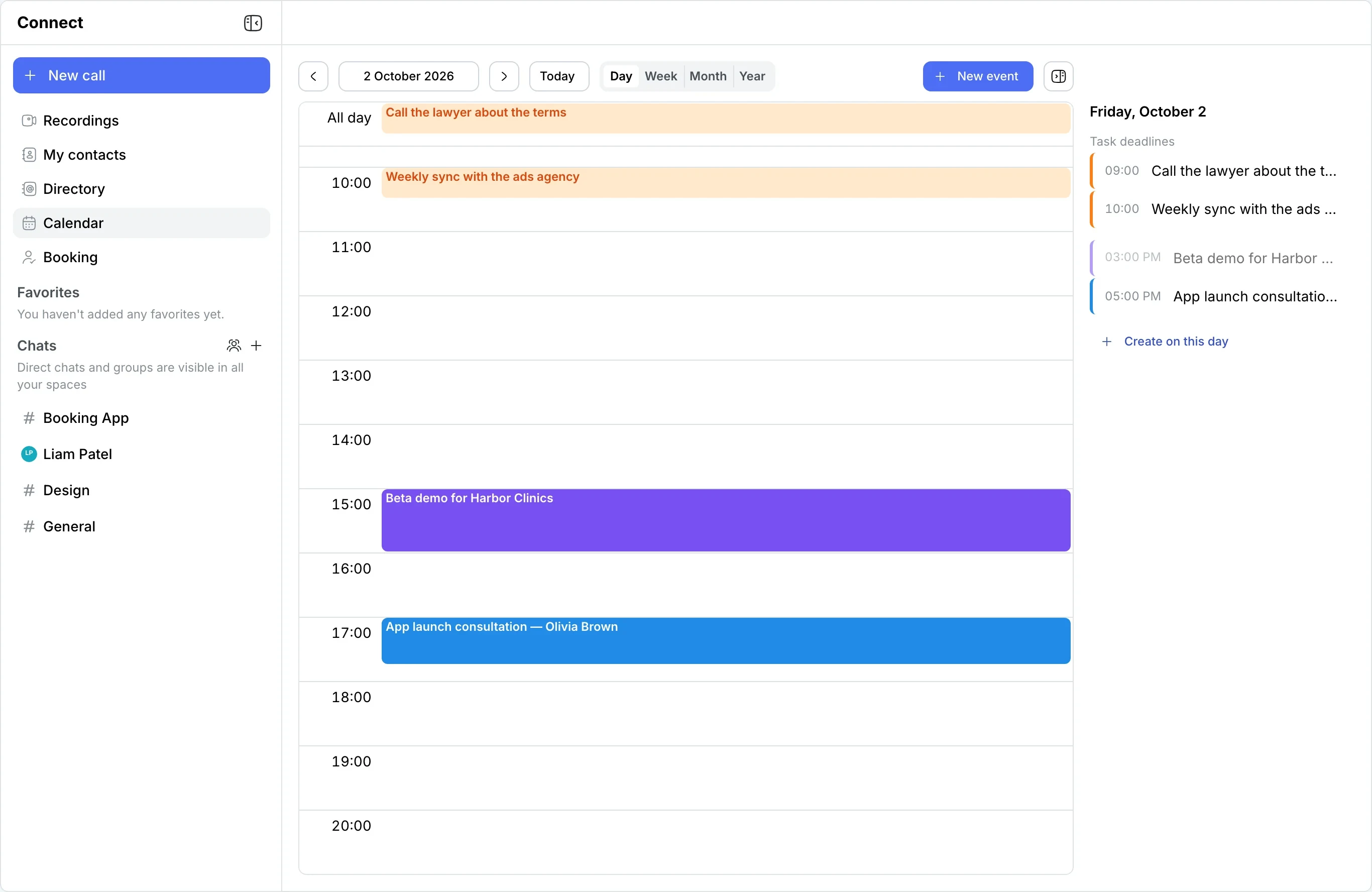Open all-day event Call the lawyer
This screenshot has height=892, width=1372.
(726, 118)
